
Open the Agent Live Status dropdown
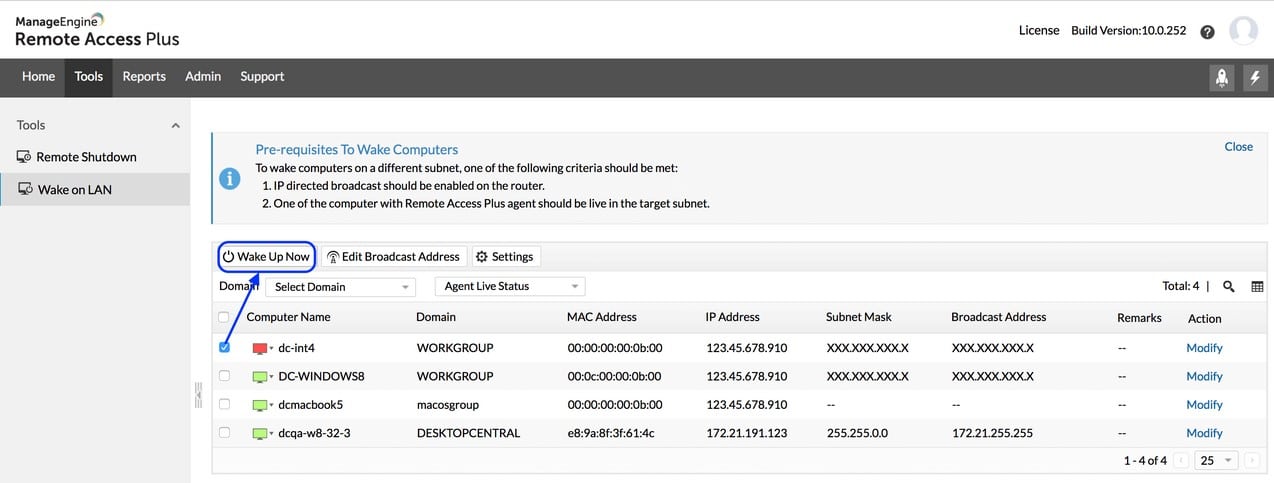click(x=510, y=287)
